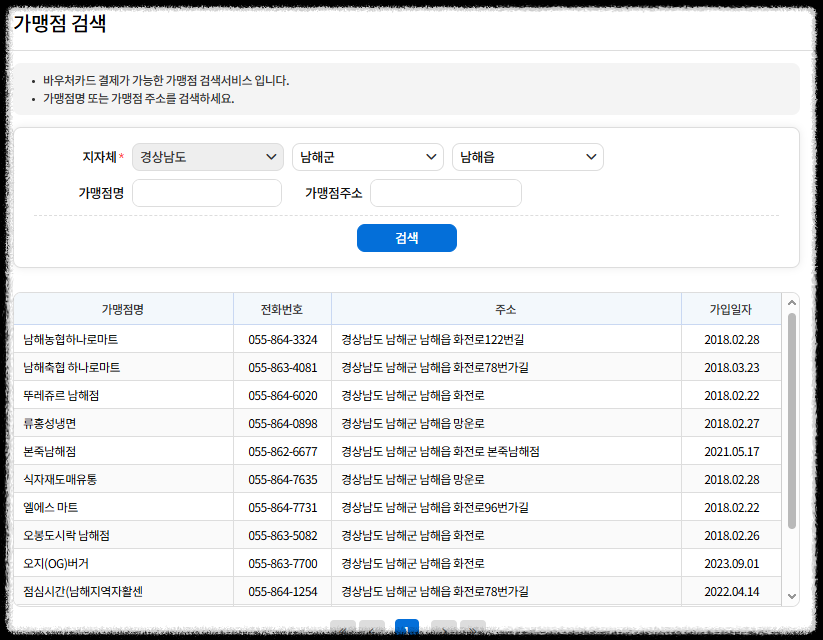Select the 뚜레쥬르 남해점 row name
Viewport: 823px width, 640px height.
[61, 395]
